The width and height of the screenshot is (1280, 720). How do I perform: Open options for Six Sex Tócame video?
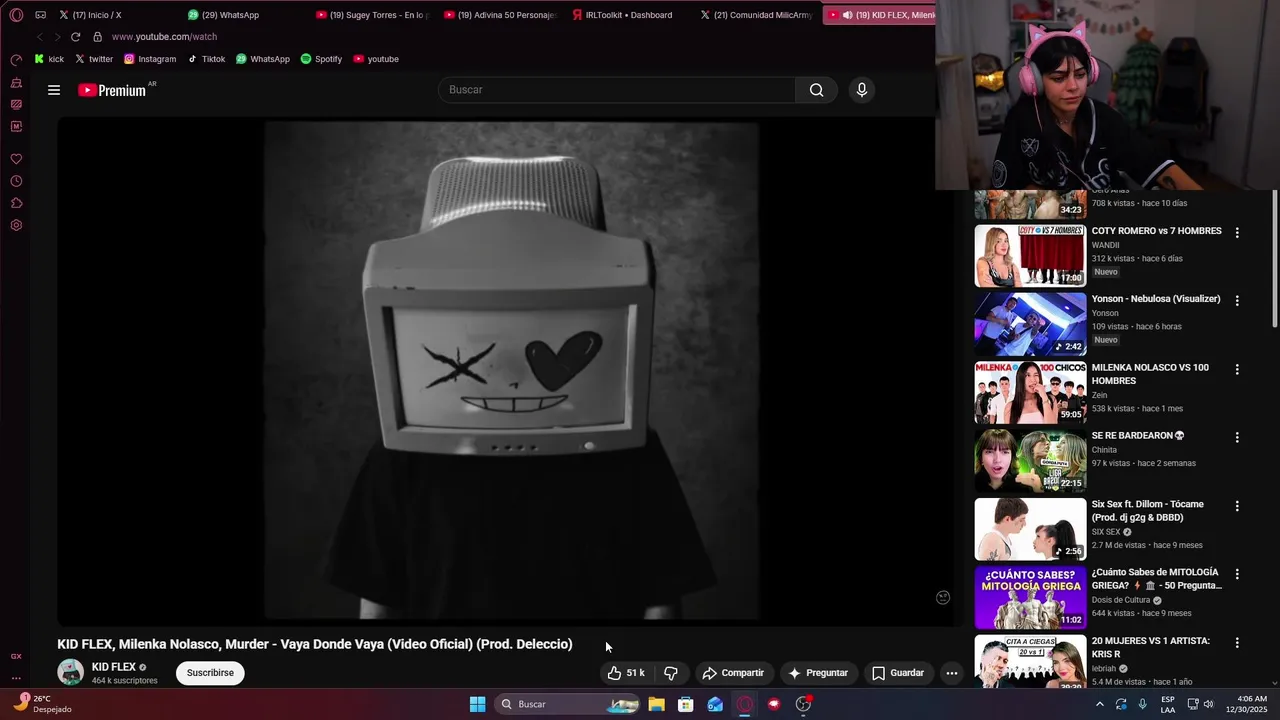(x=1237, y=506)
